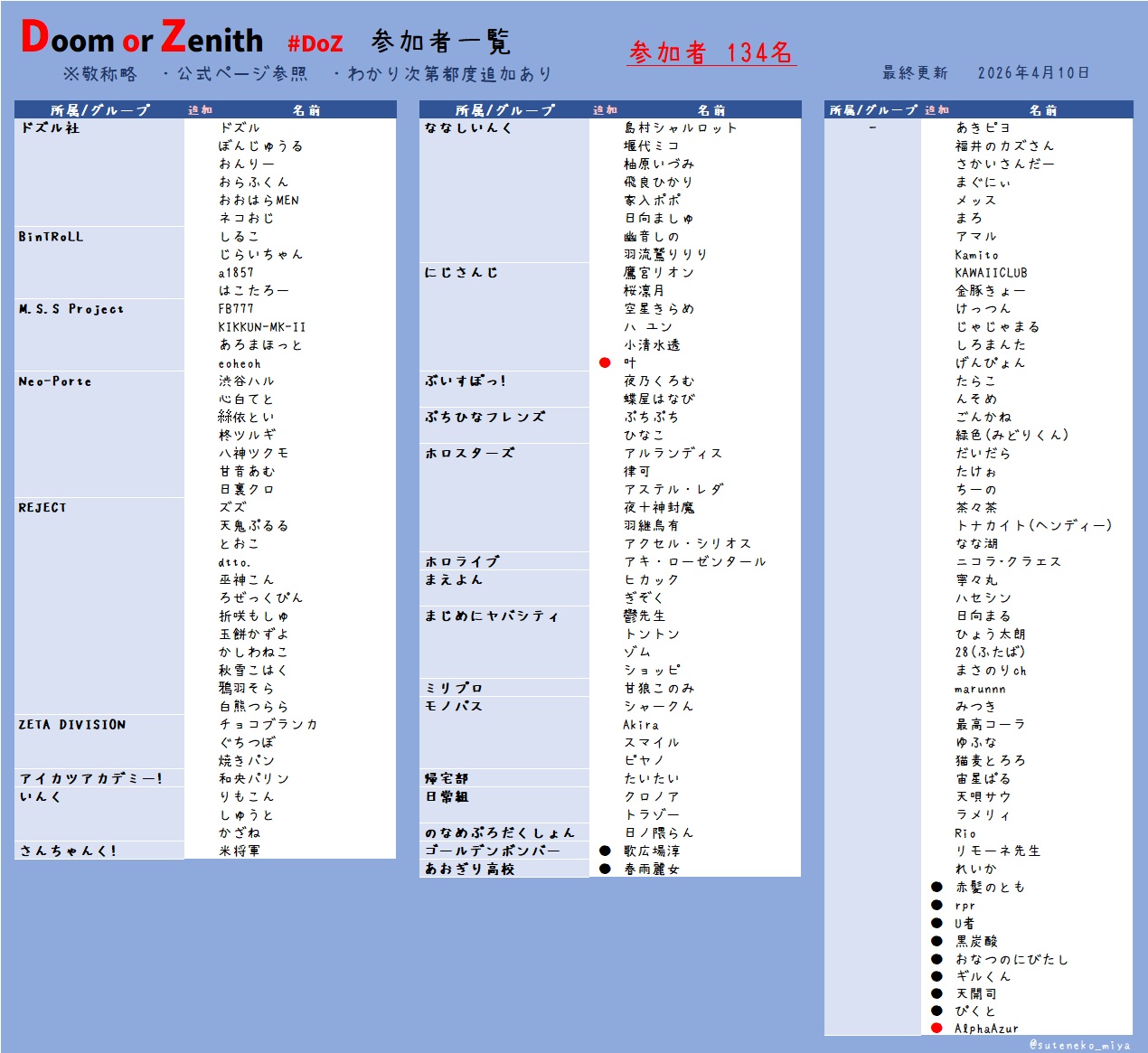Screen dimensions: 1148x1053
Task: Click the name おおはらMEN
Action: (259, 200)
